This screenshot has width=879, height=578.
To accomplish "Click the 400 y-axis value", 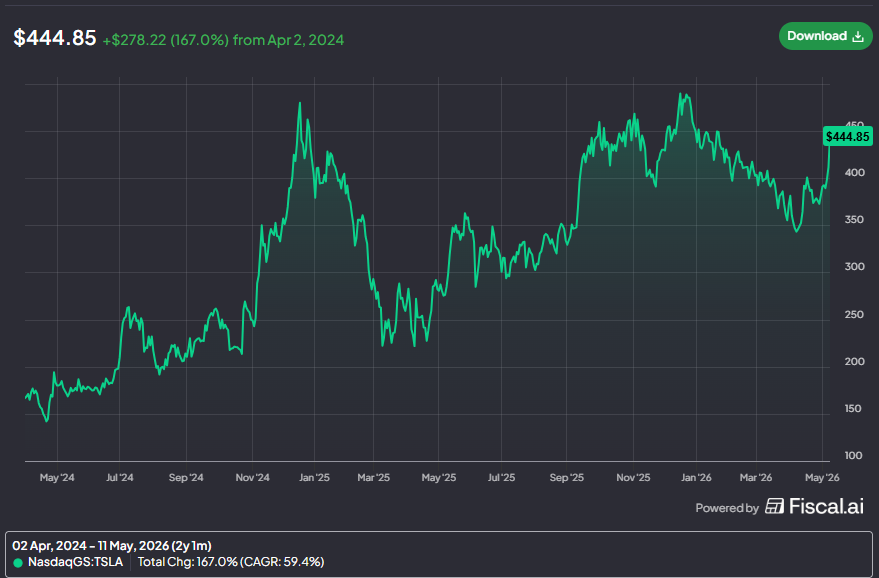I will coord(854,172).
